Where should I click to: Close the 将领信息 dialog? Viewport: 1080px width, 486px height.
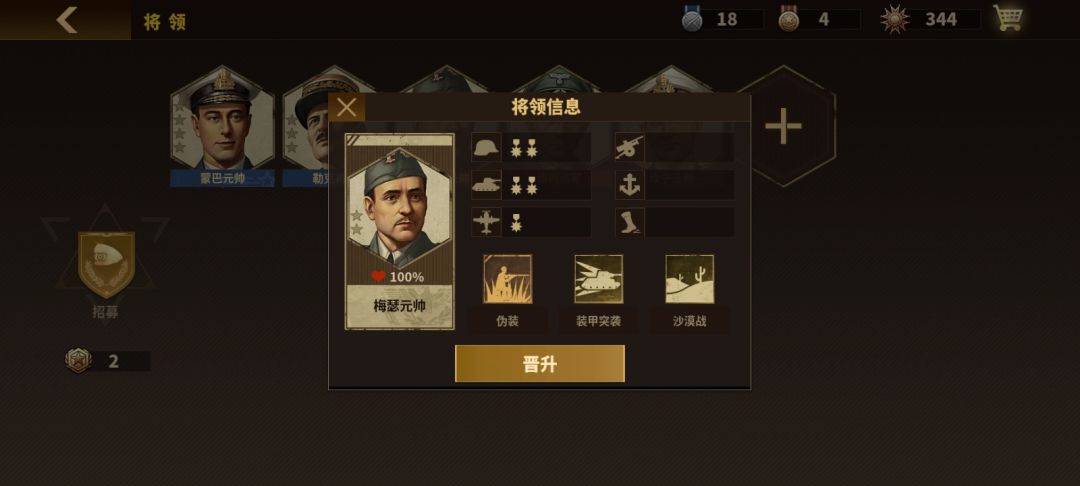click(x=346, y=107)
